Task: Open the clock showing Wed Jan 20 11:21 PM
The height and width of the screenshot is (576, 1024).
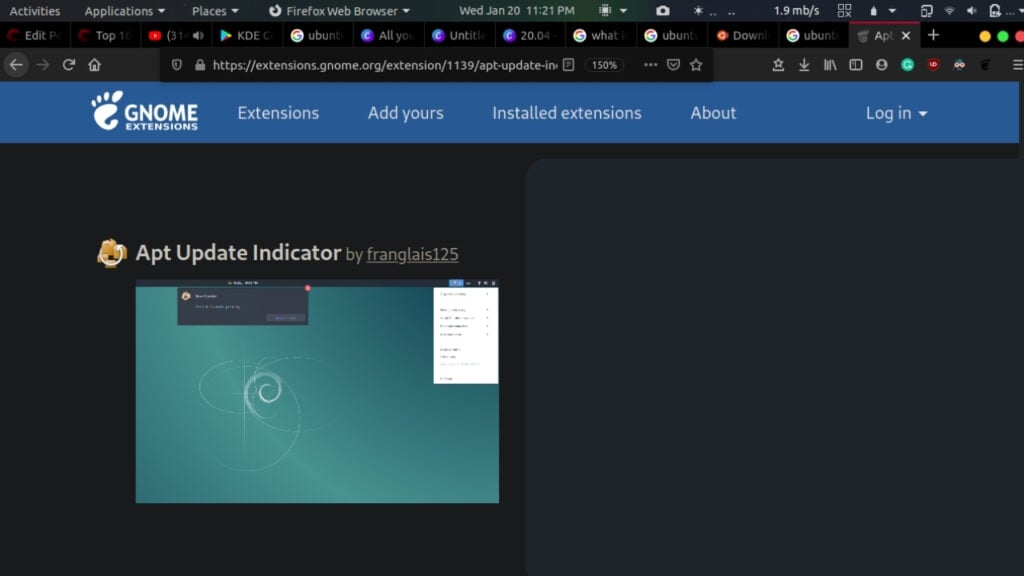Action: click(517, 10)
